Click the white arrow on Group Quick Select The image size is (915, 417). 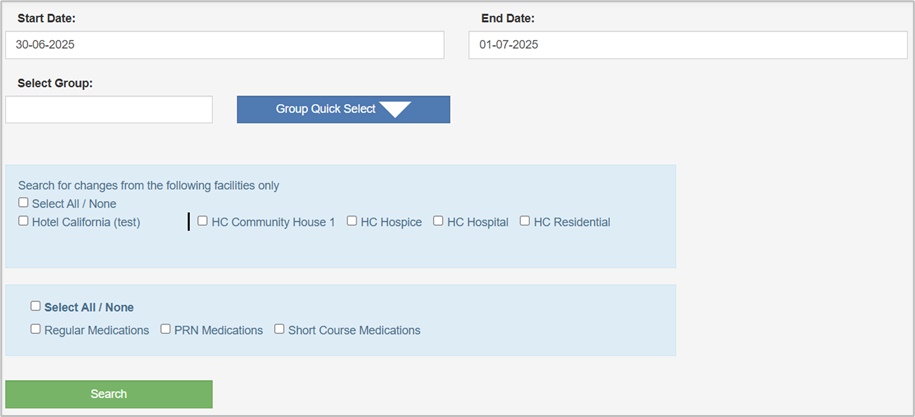pos(396,110)
